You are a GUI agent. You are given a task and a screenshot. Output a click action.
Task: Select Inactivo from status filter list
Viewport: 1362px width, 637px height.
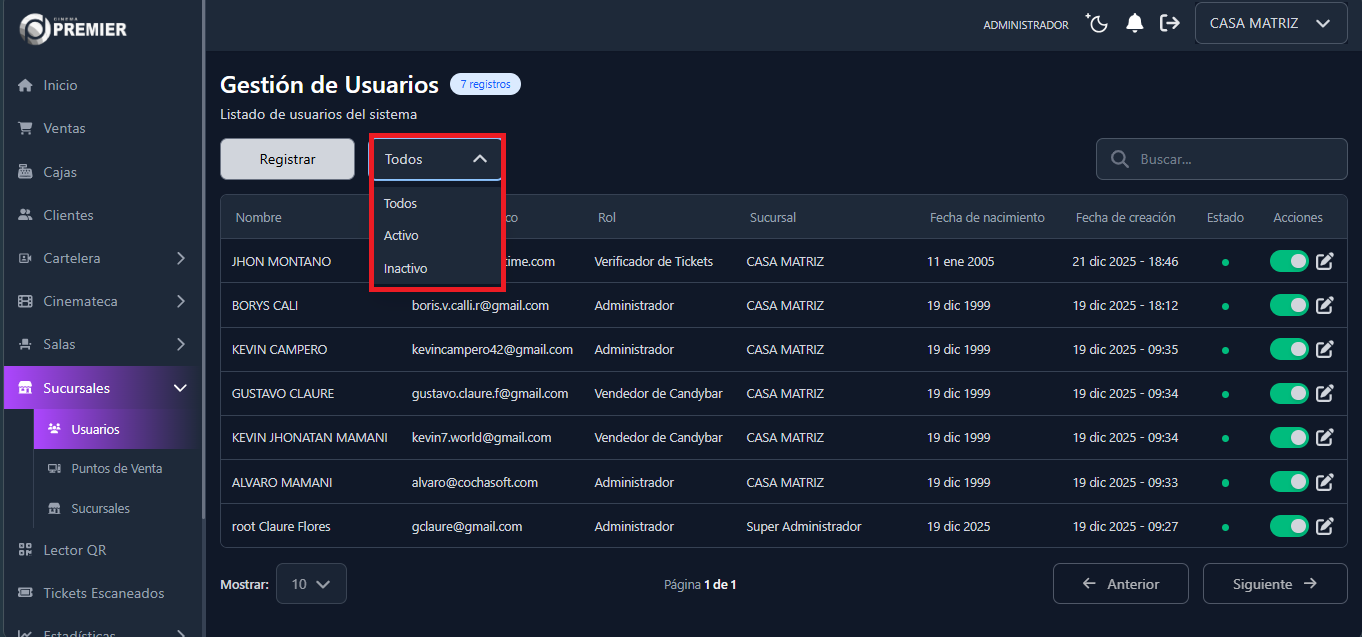[406, 268]
